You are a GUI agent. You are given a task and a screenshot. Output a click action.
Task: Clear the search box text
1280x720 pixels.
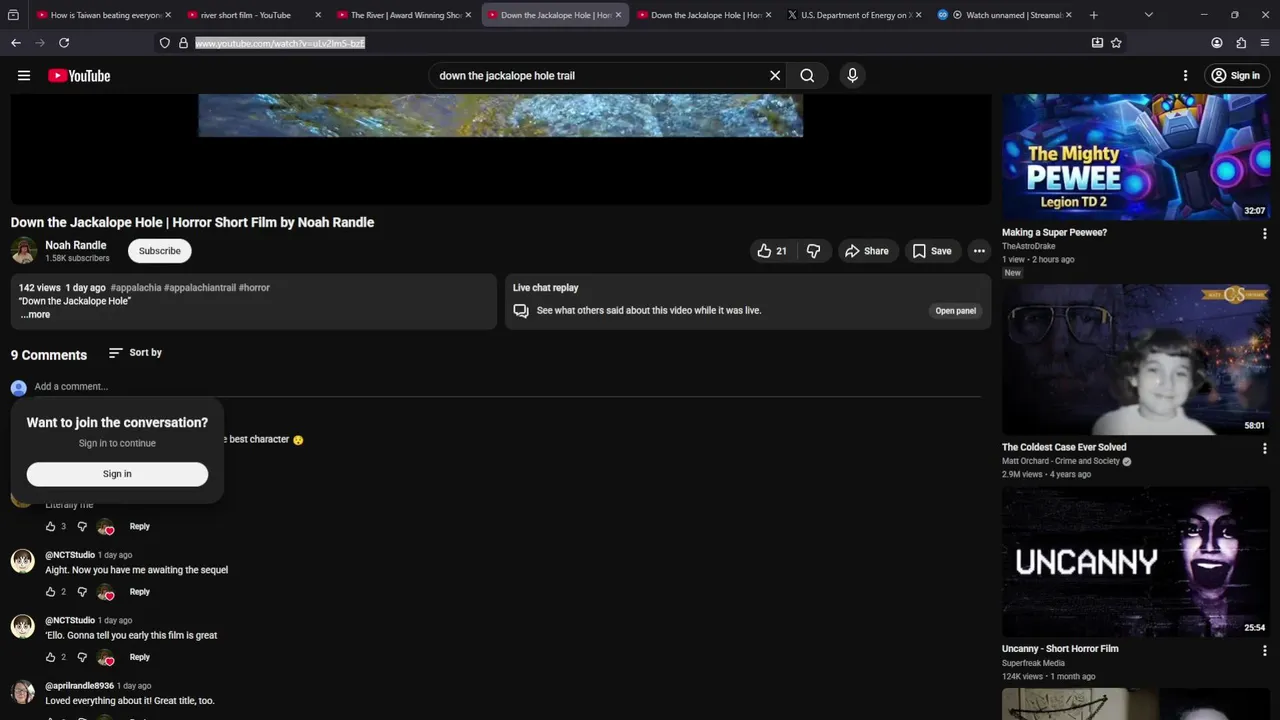(775, 75)
